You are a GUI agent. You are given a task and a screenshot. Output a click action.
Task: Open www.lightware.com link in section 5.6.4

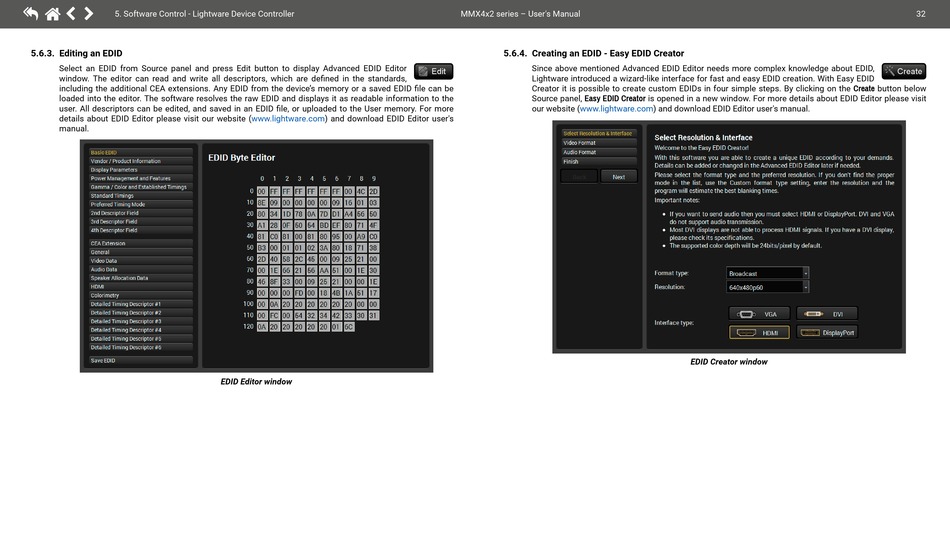click(617, 109)
